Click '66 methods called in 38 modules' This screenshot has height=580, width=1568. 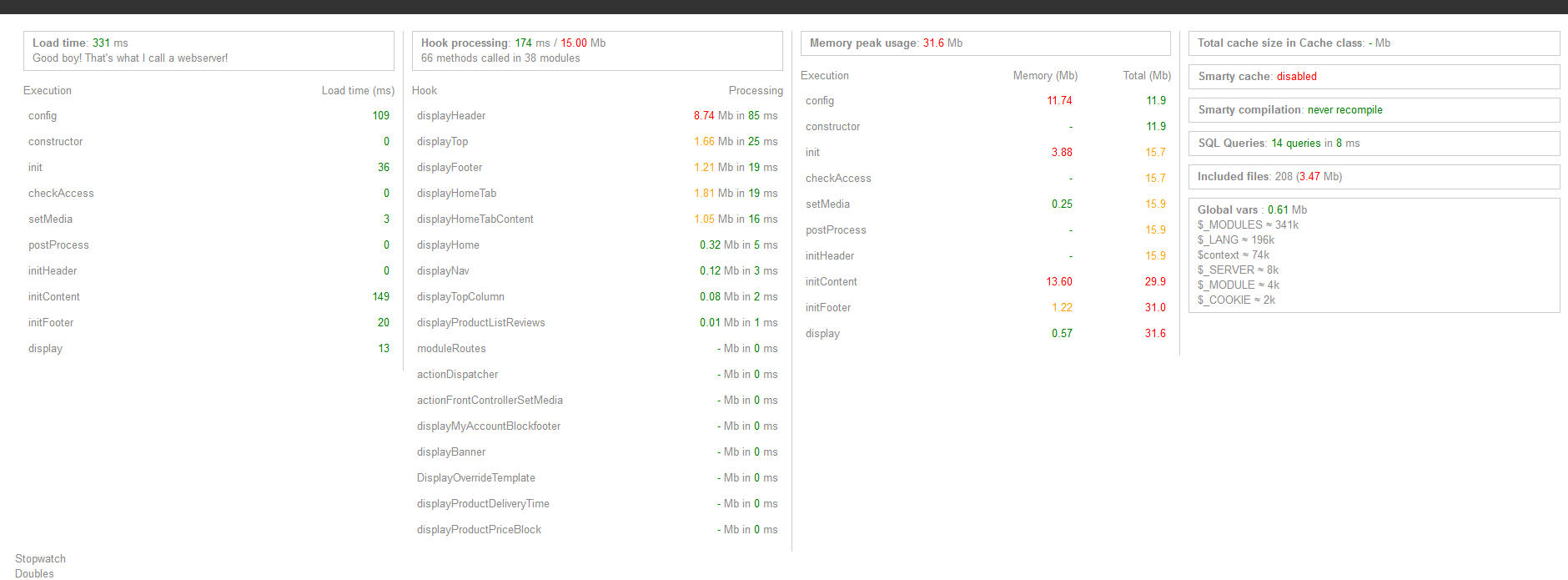500,58
